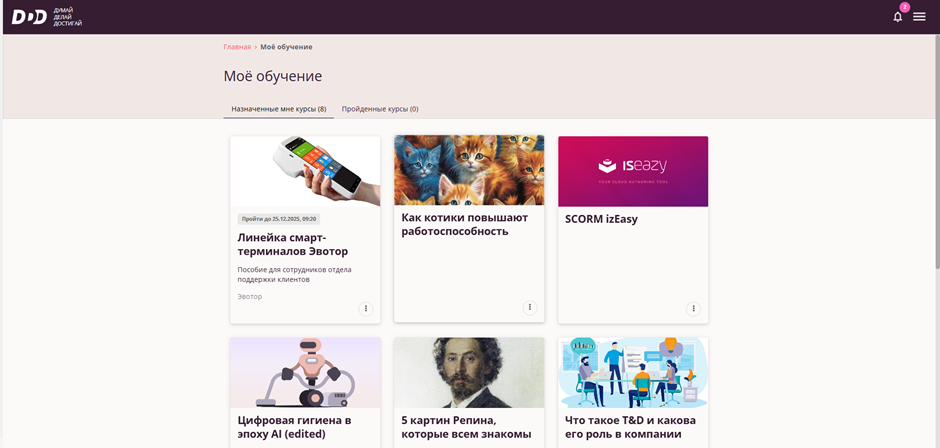Click the page vertical scrollbar
Screen dimensions: 940x448
937,150
